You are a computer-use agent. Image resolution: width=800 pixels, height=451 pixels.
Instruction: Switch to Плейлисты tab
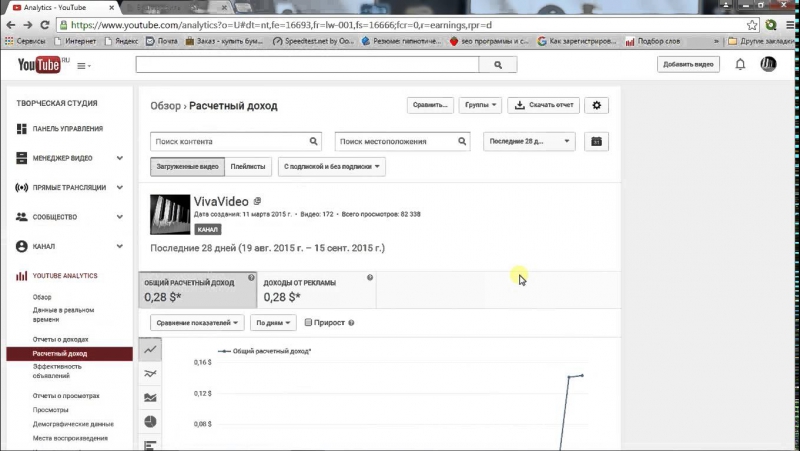coord(248,167)
